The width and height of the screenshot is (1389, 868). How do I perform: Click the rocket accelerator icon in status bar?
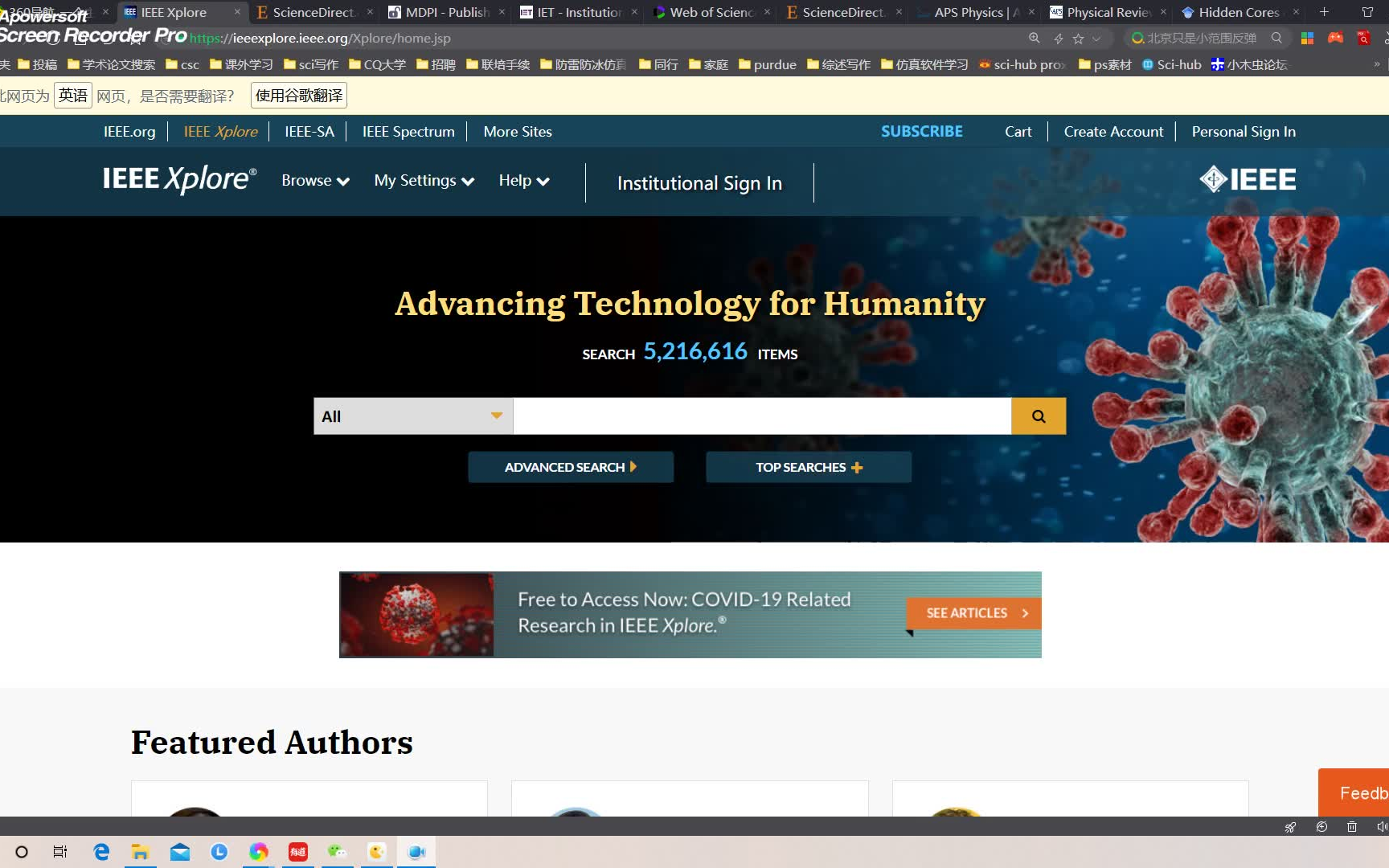click(1290, 827)
